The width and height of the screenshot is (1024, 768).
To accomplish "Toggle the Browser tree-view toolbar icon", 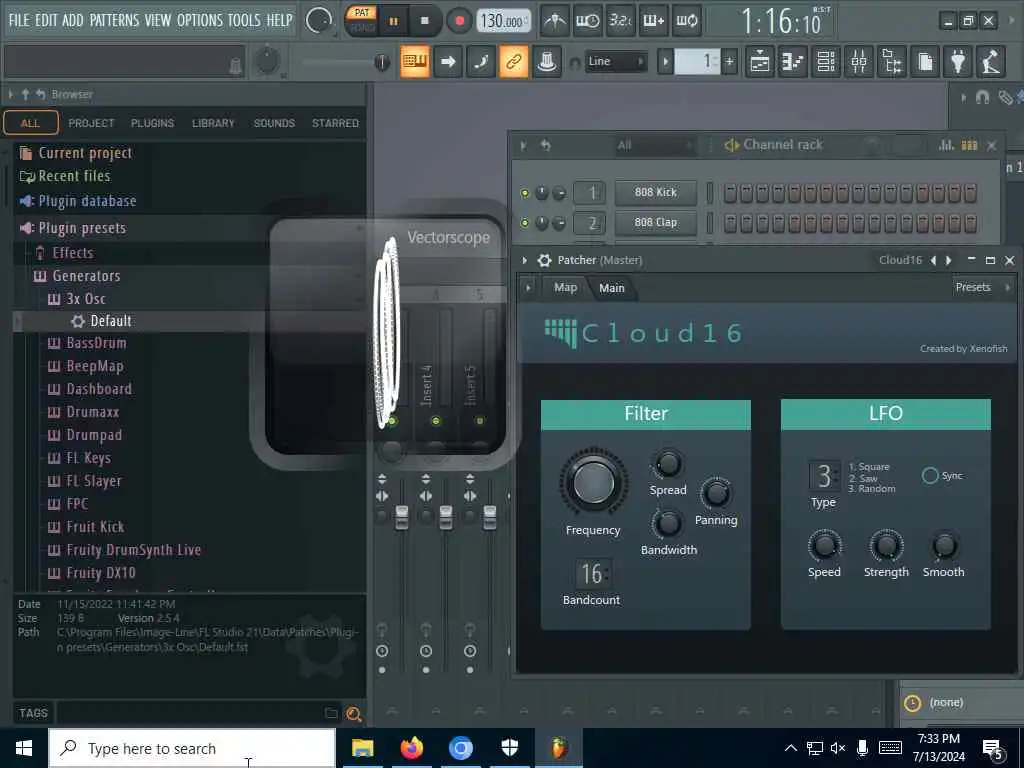I will point(892,62).
